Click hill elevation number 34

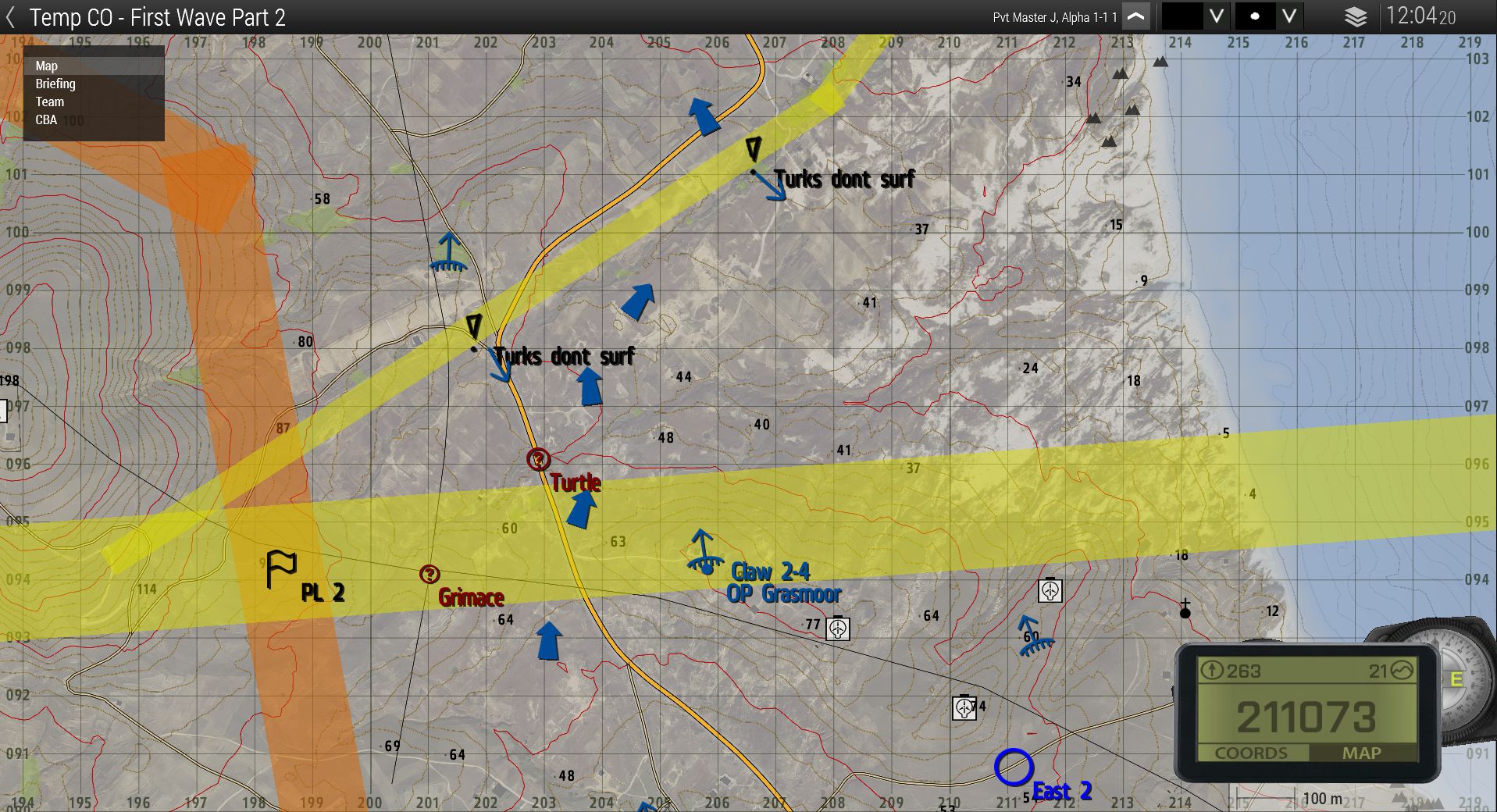(x=1074, y=82)
